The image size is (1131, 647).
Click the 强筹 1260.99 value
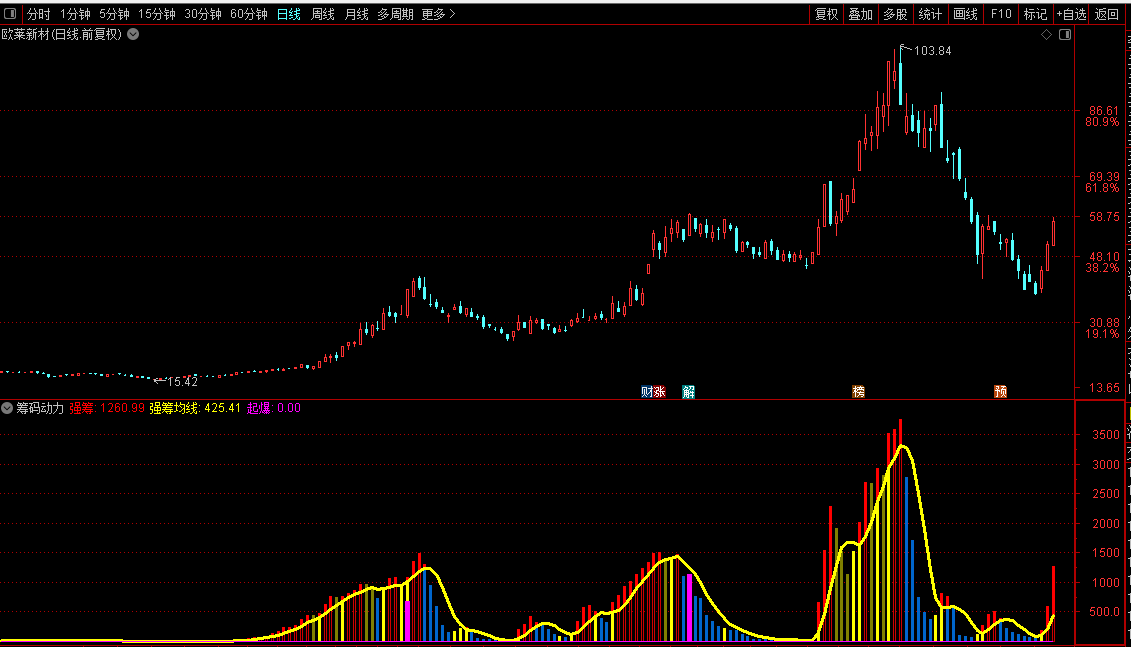107,408
